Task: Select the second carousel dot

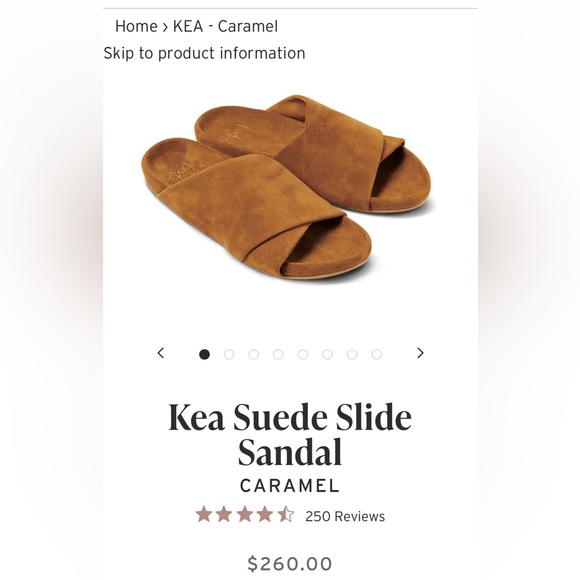Action: 229,354
